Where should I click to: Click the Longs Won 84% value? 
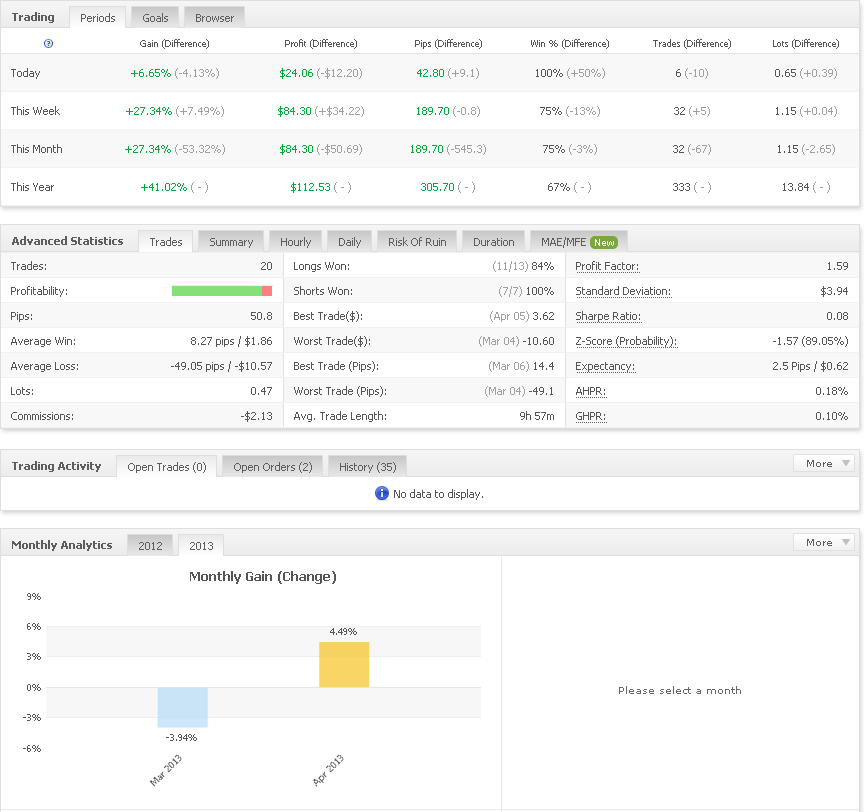tap(542, 266)
